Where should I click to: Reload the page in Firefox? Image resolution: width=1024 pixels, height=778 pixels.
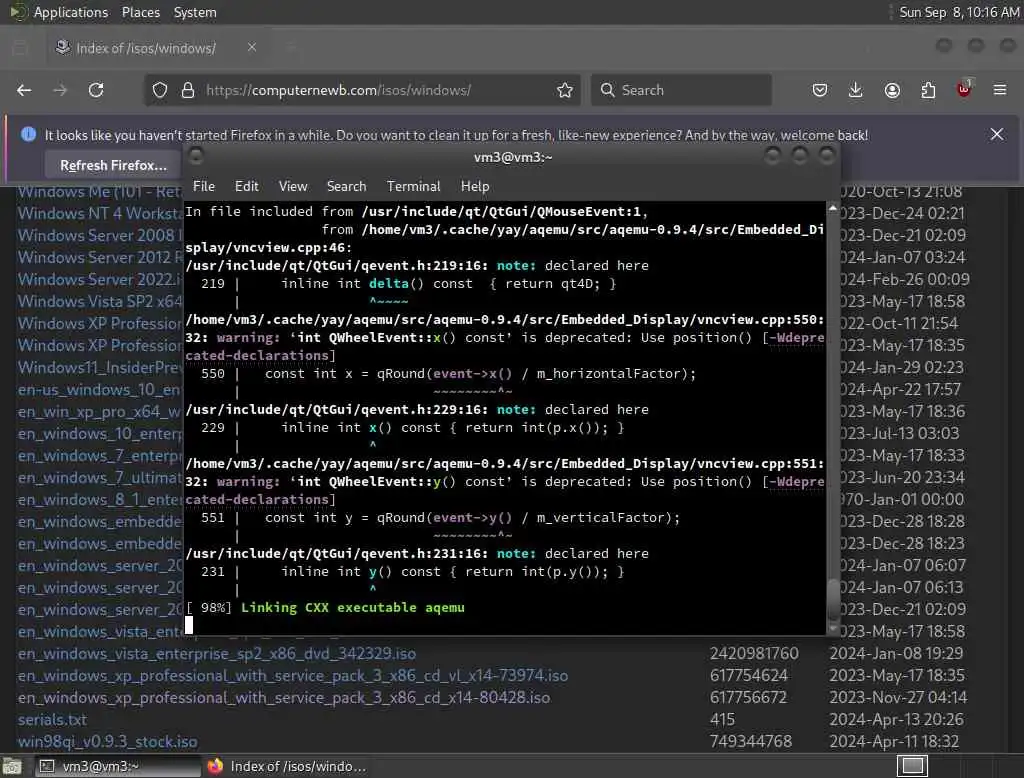tap(97, 90)
